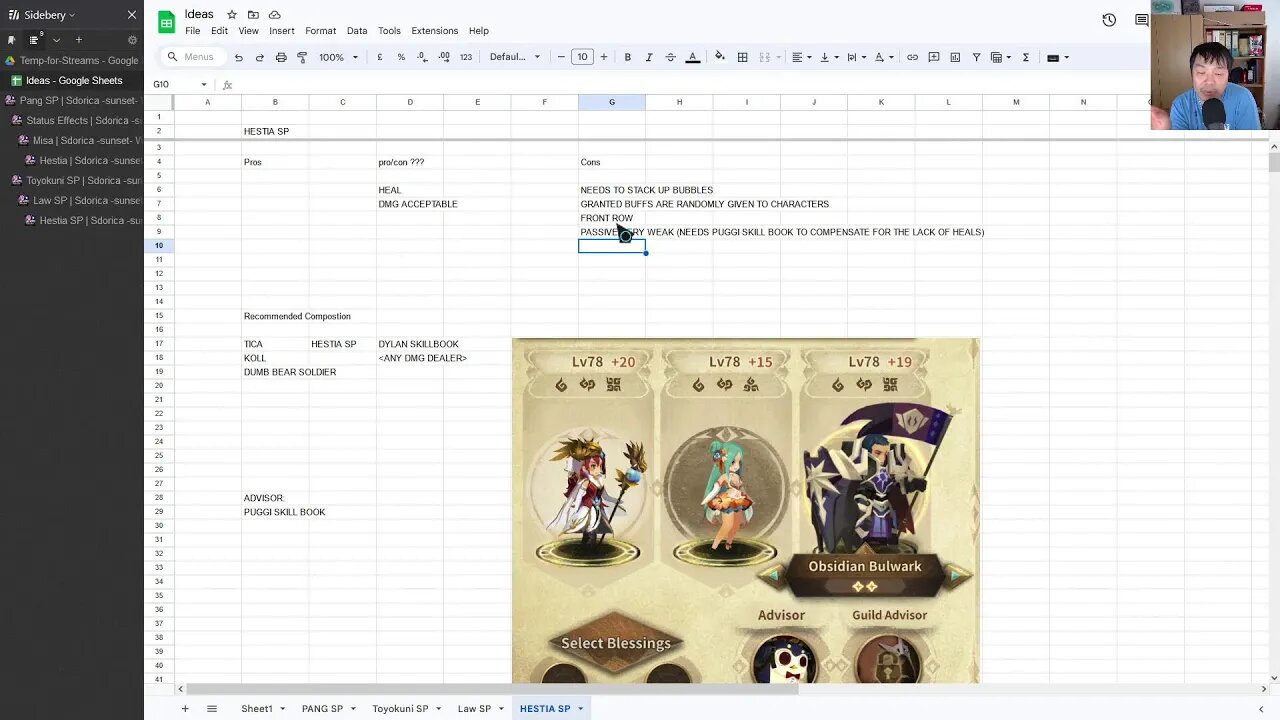Select the Paint format roller tool
The width and height of the screenshot is (1280, 720).
click(x=302, y=57)
